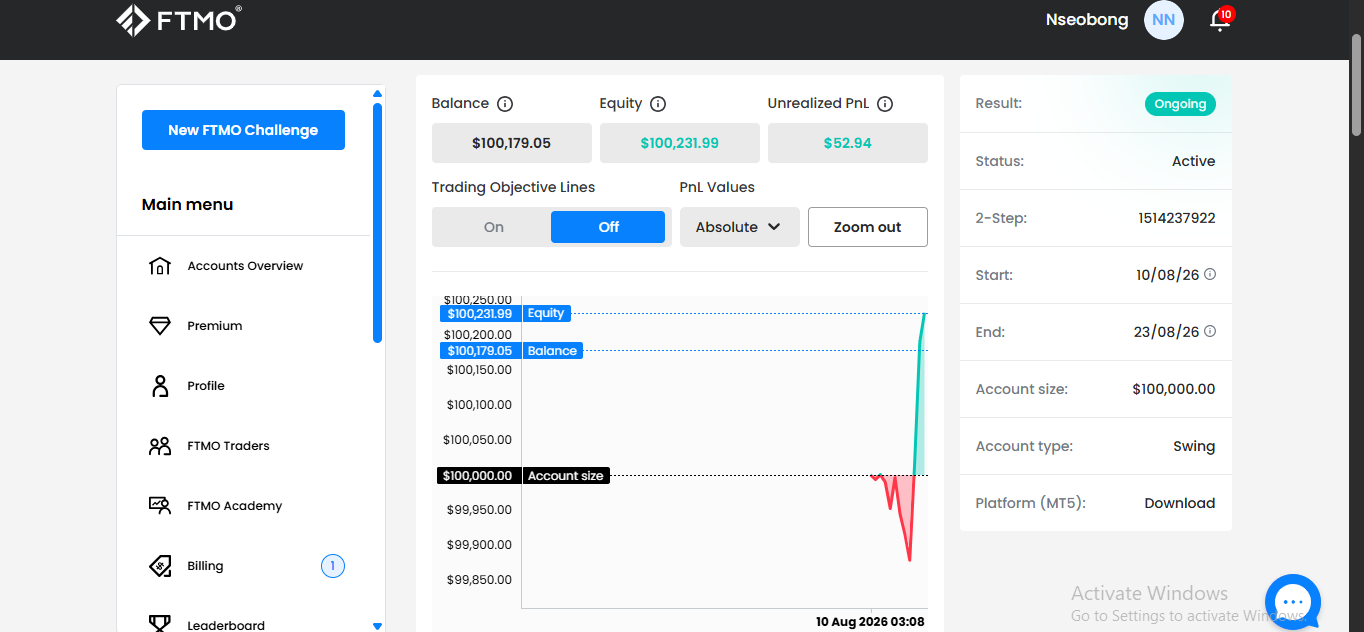Click the Profile person icon

click(160, 386)
